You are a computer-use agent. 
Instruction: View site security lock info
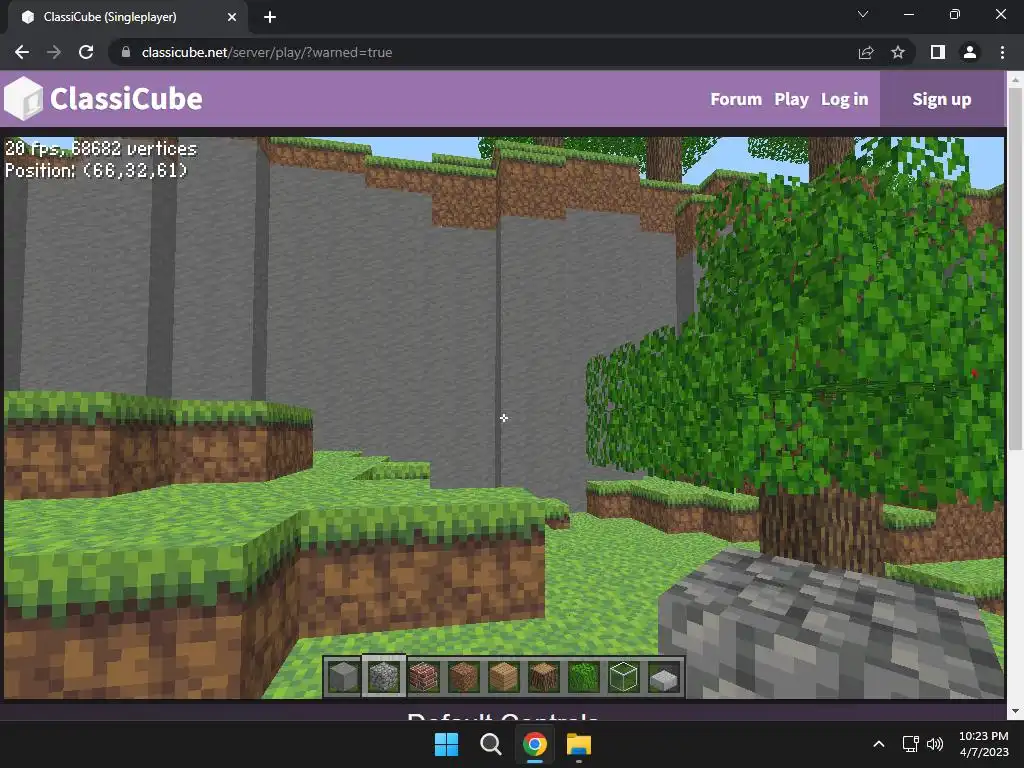tap(126, 52)
